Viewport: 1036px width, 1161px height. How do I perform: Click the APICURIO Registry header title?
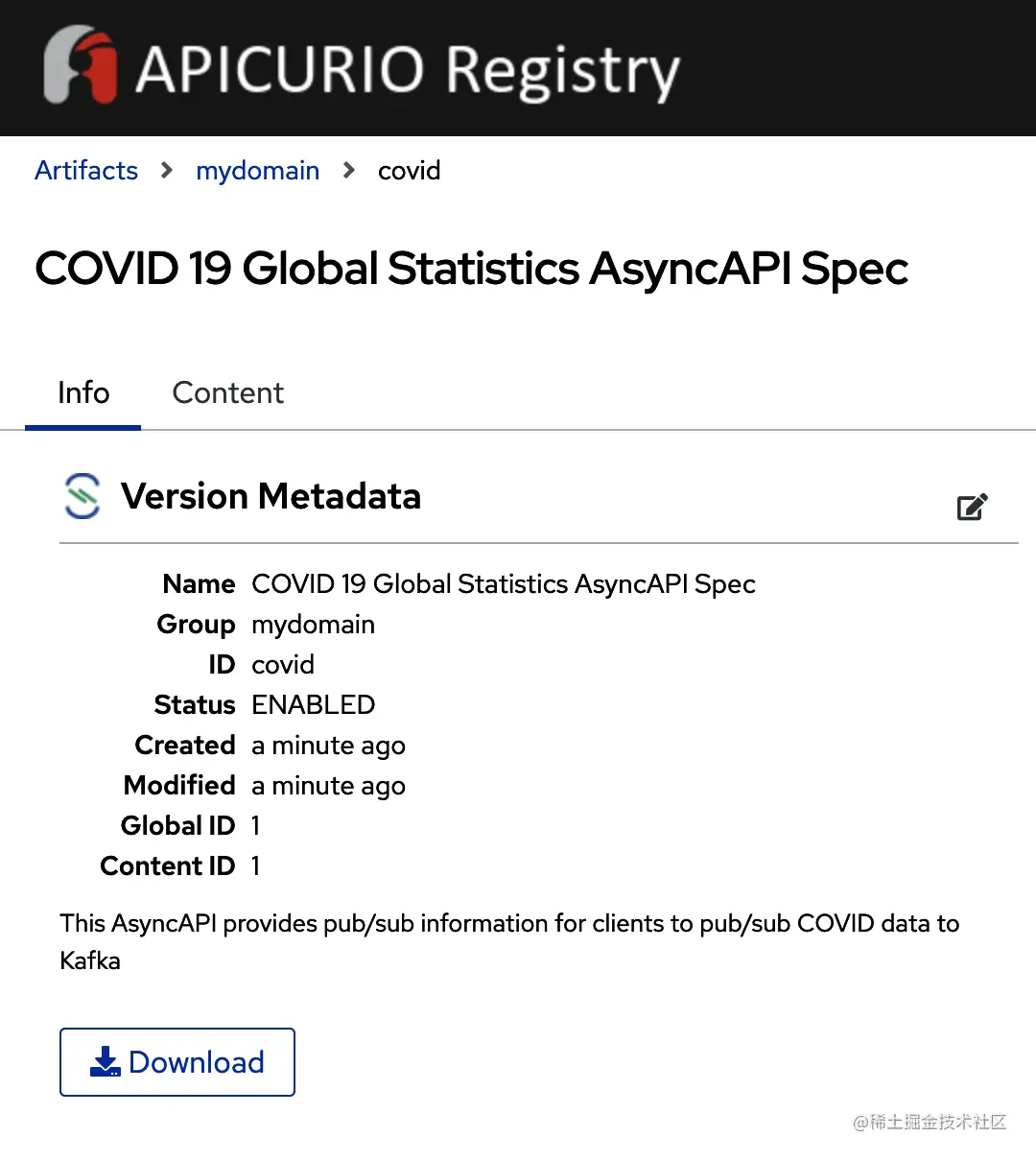407,70
